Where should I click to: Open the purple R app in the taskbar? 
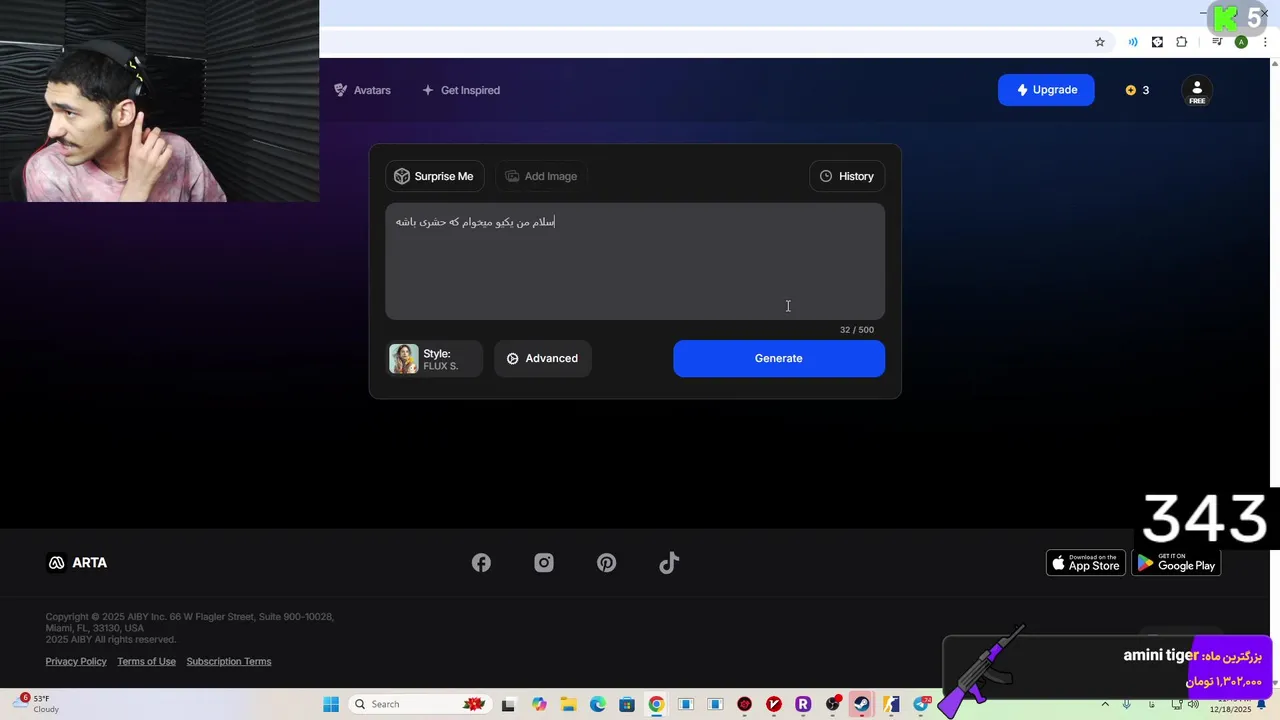click(x=803, y=704)
